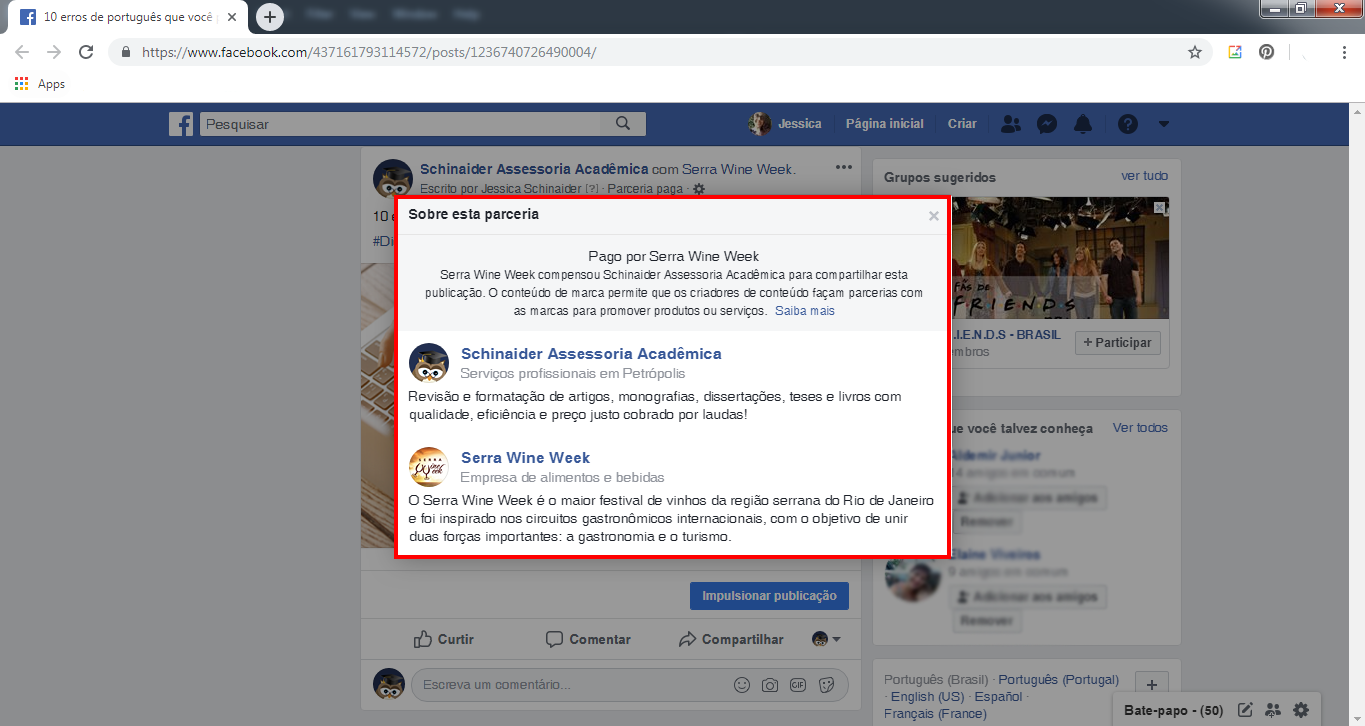
Task: Click the colorful extension icon beside star
Action: 1235,52
